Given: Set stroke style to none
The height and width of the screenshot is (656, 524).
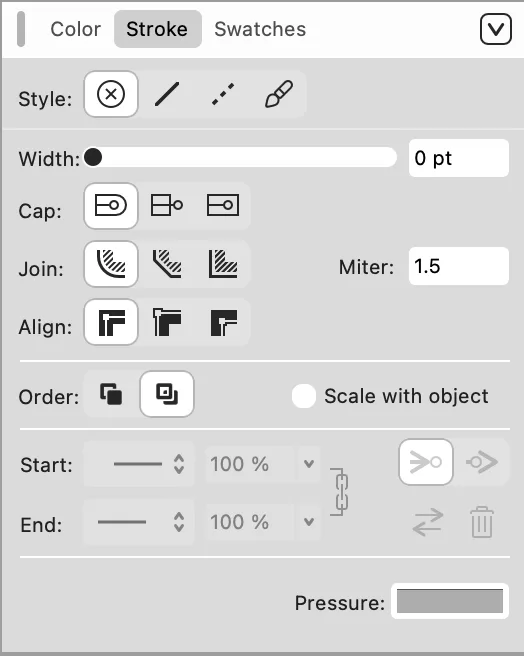Looking at the screenshot, I should pyautogui.click(x=111, y=94).
